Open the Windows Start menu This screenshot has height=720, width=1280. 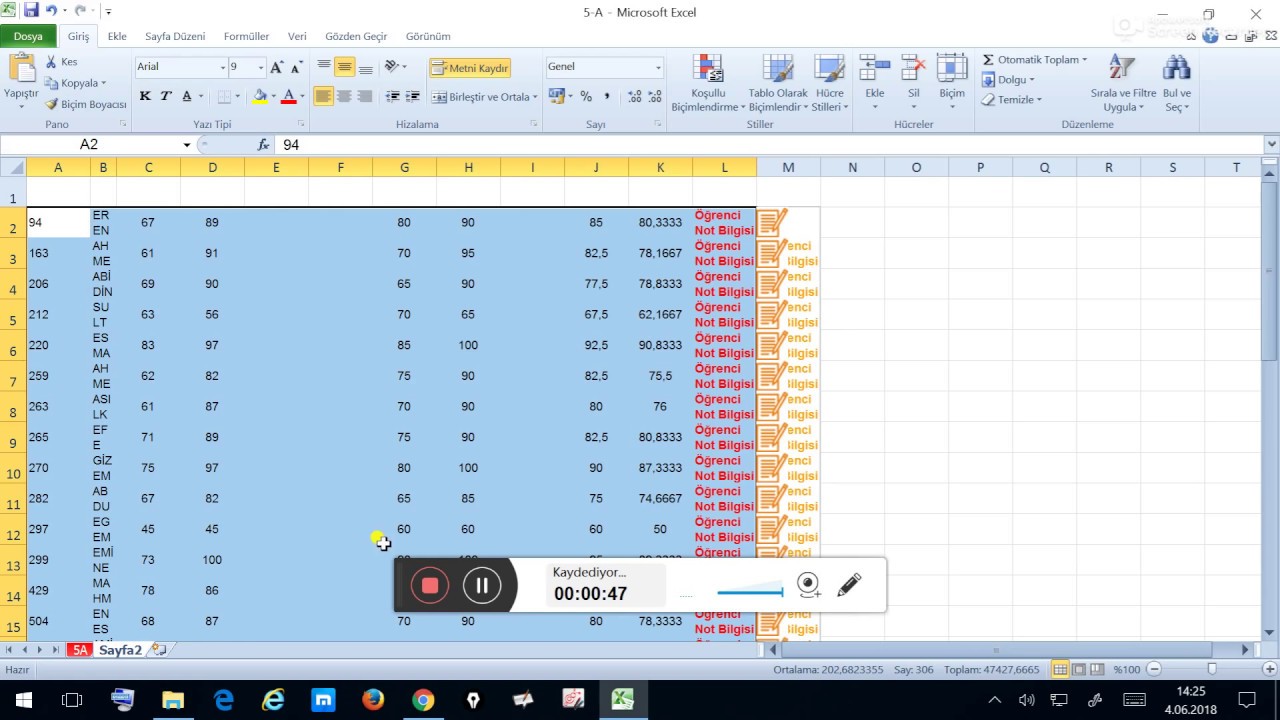point(24,700)
